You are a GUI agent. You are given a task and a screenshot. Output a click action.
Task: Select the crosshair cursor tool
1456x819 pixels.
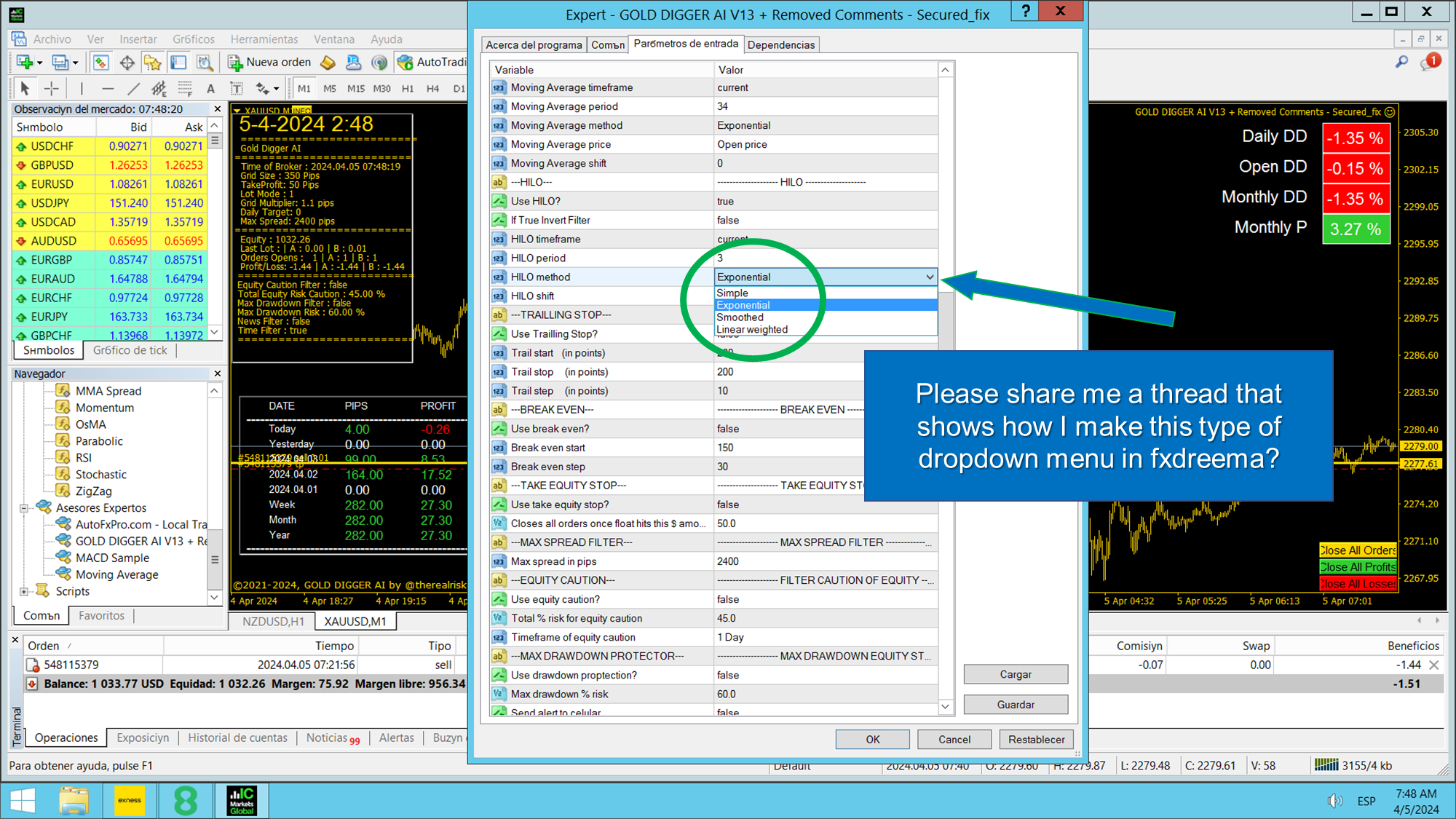(52, 89)
